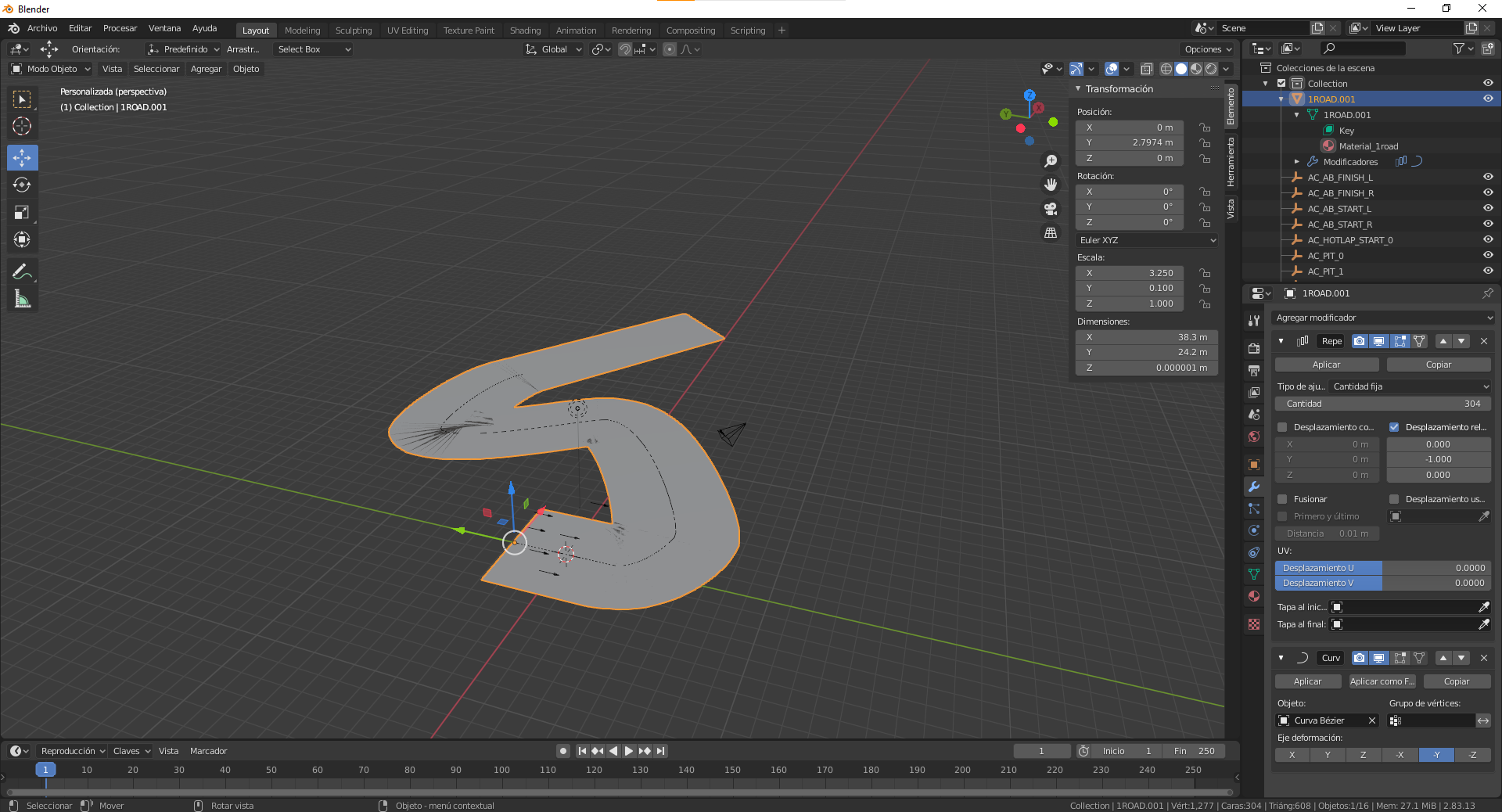Toggle camera view icon in viewport

point(1051,209)
